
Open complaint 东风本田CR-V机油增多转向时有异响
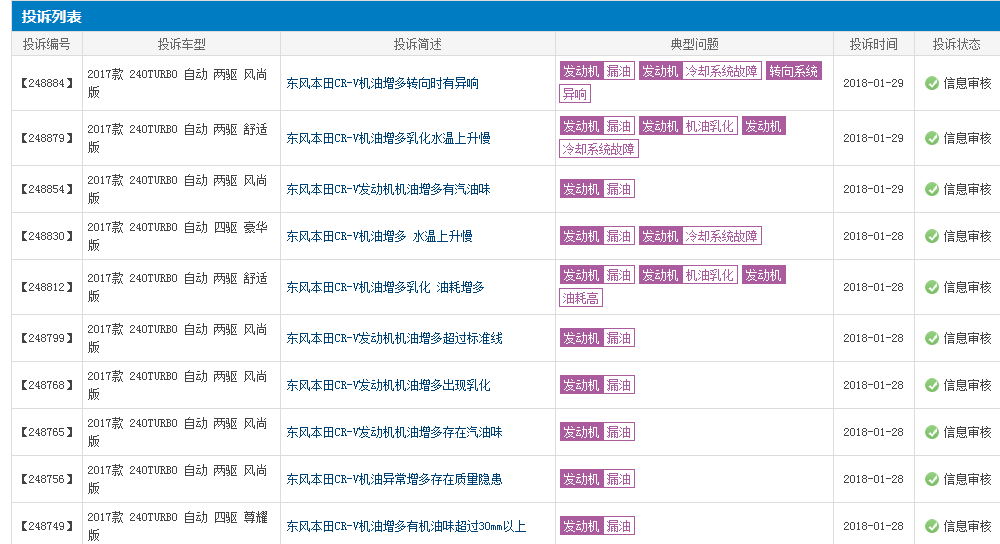[382, 84]
